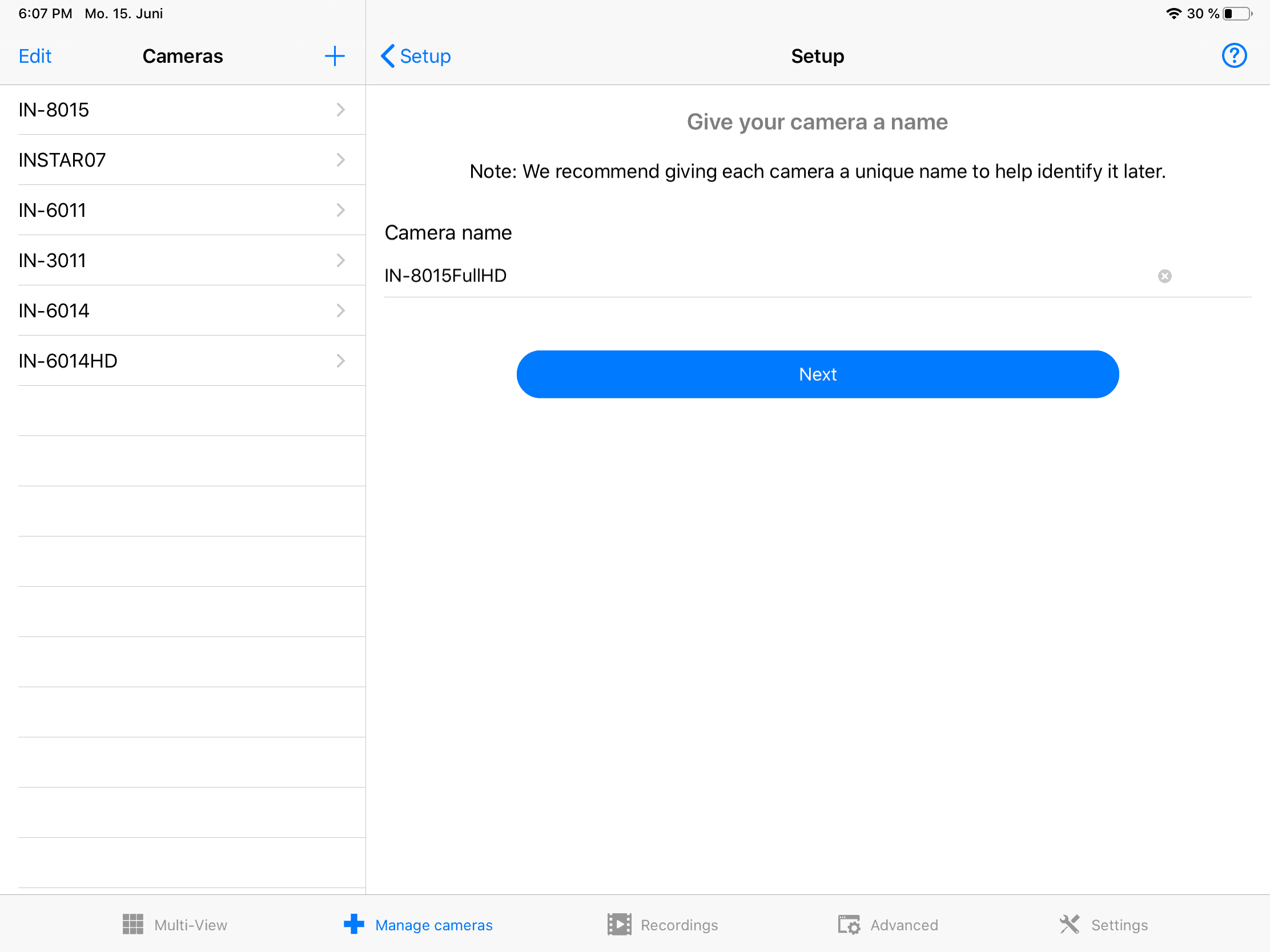Clear camera name with the x icon

tap(1164, 276)
